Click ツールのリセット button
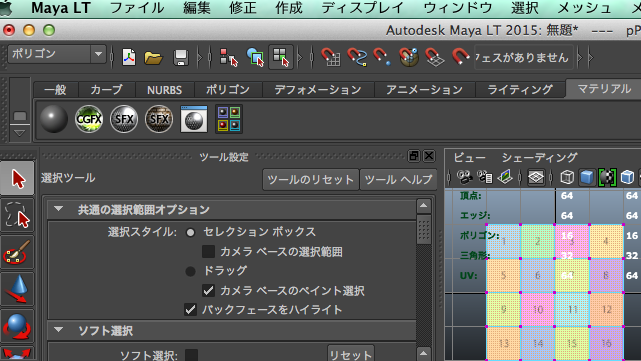Viewport: 641px width, 361px height. pos(311,179)
